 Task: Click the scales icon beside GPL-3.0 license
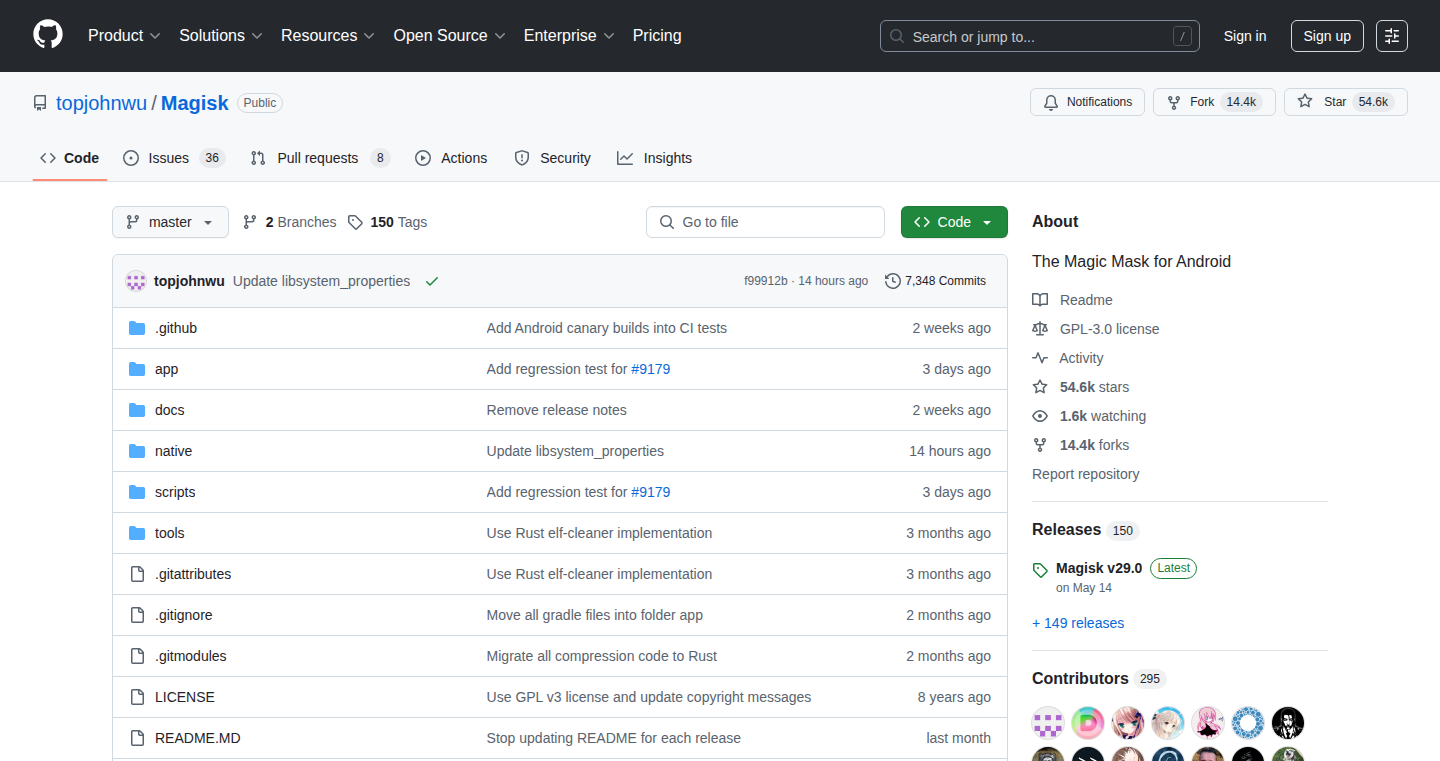coord(1040,329)
